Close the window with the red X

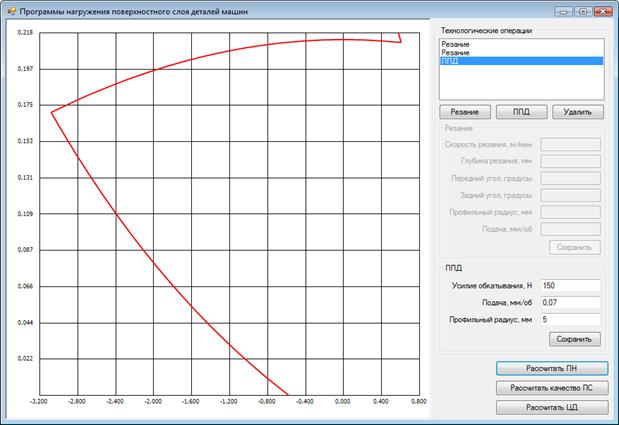[601, 9]
